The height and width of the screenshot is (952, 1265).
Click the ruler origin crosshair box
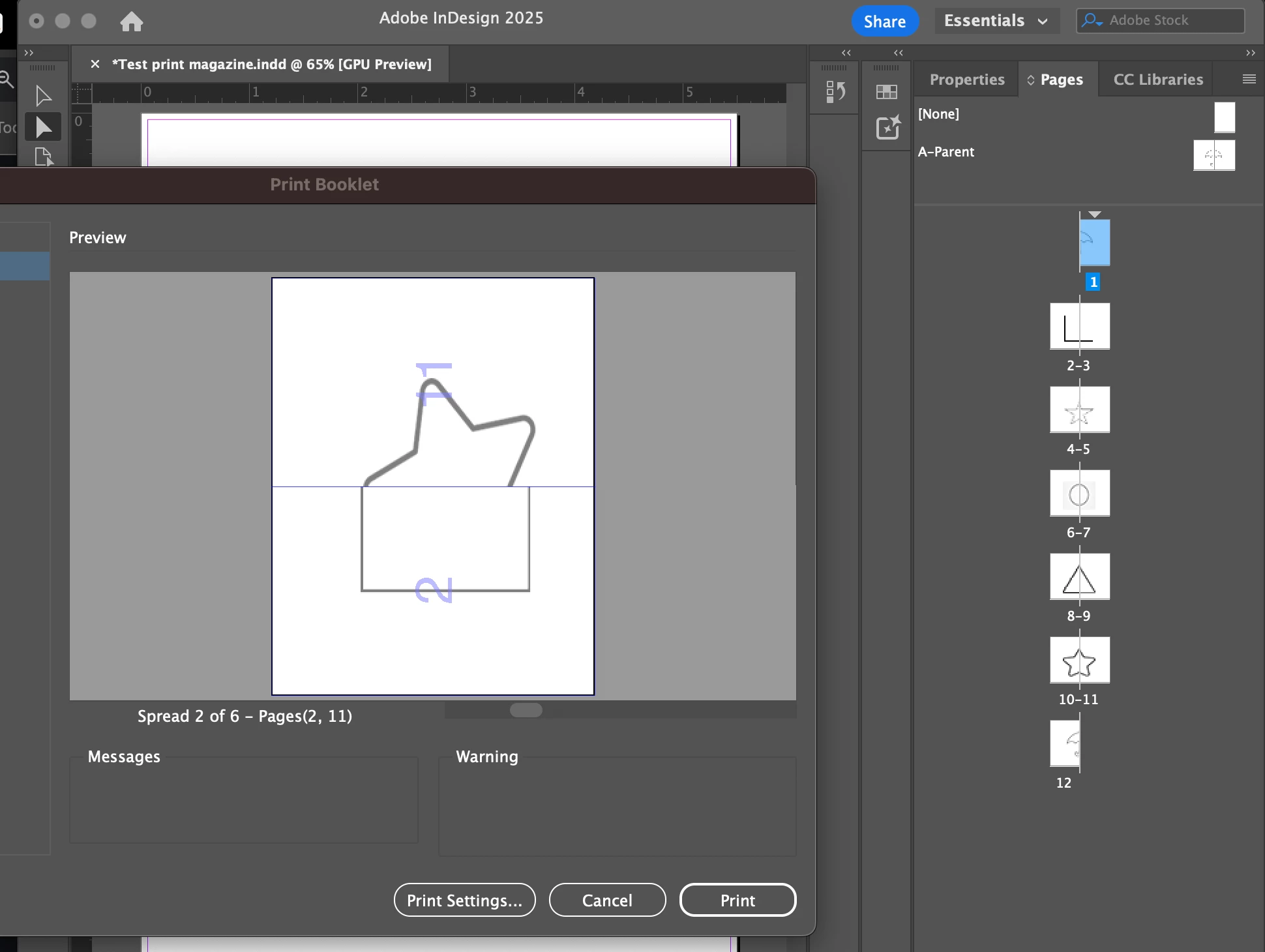(81, 93)
